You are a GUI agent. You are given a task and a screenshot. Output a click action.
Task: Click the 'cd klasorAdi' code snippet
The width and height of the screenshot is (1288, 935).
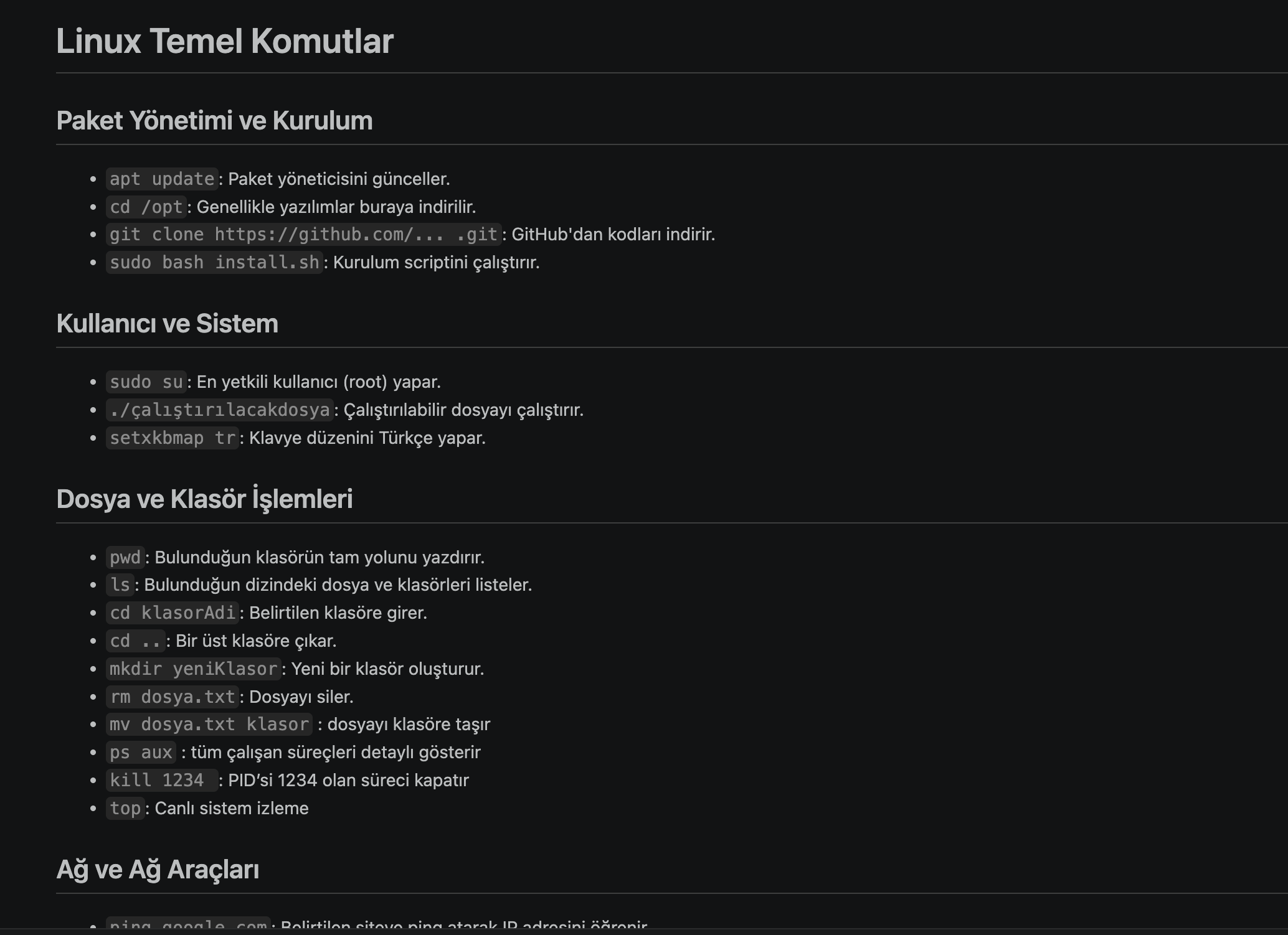pos(173,613)
